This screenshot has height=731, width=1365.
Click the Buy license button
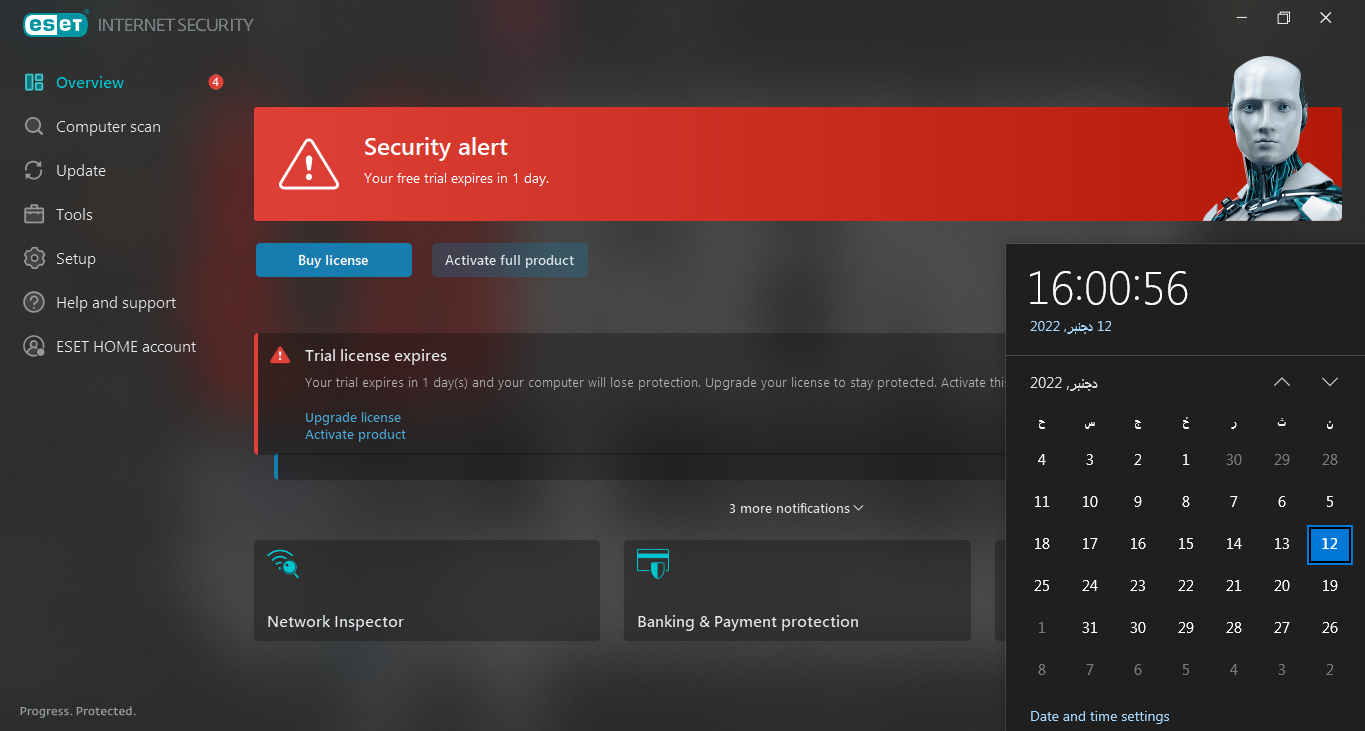tap(333, 260)
